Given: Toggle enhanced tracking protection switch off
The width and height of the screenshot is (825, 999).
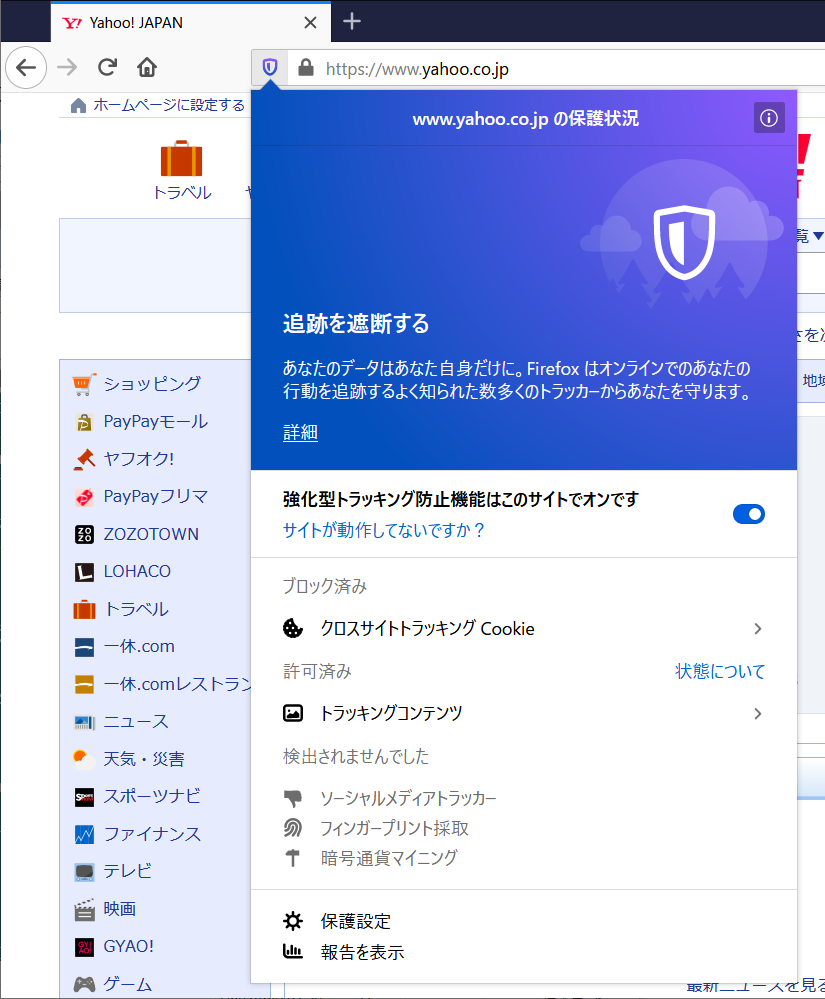Looking at the screenshot, I should point(749,514).
